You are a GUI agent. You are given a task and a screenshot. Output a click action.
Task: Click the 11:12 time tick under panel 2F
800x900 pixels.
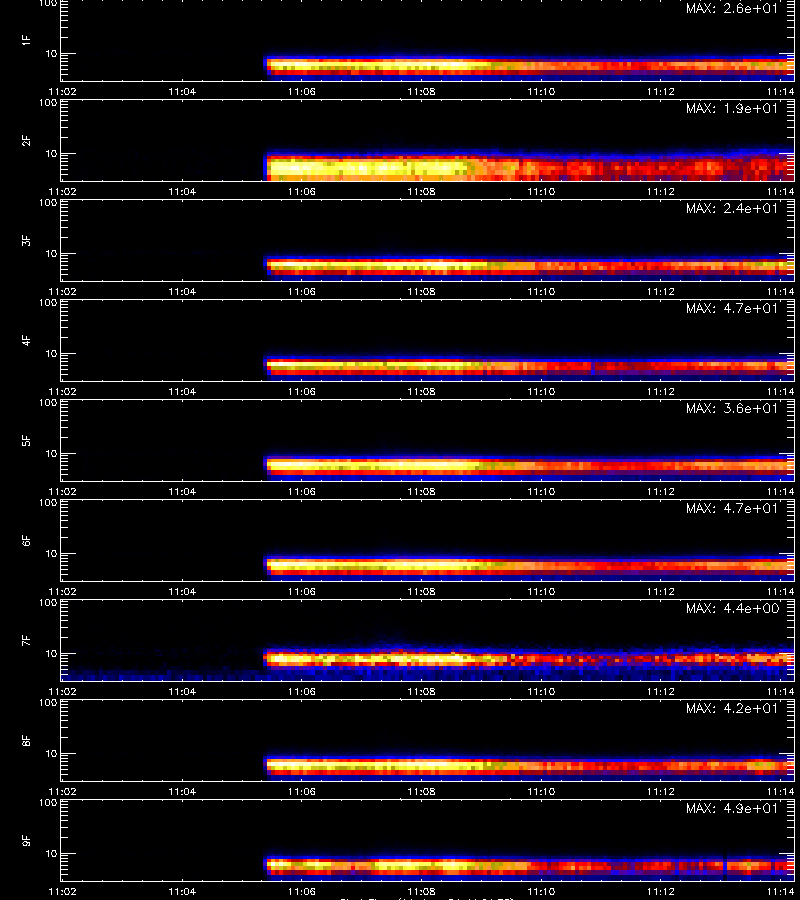(x=661, y=191)
